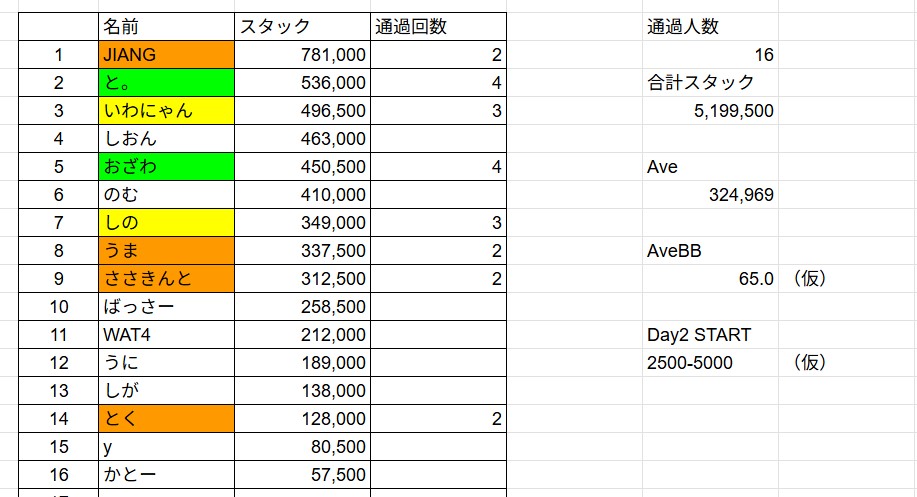The width and height of the screenshot is (917, 497).
Task: Select the yellow しの cell
Action: click(166, 223)
